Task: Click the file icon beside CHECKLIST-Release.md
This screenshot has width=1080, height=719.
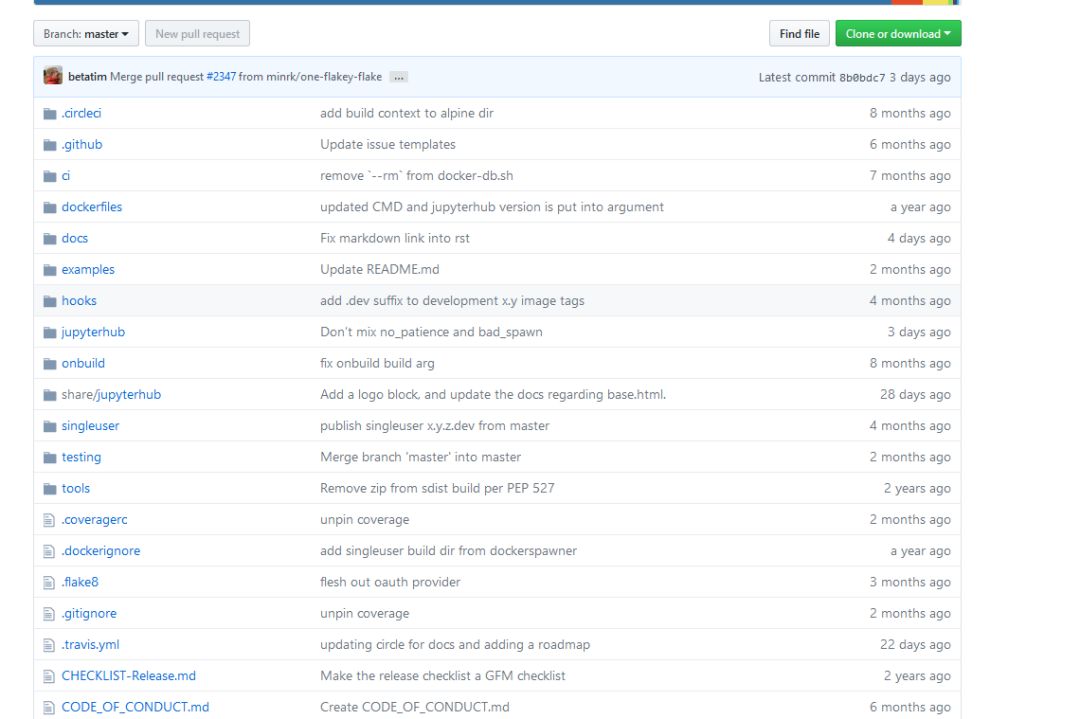Action: pos(49,676)
